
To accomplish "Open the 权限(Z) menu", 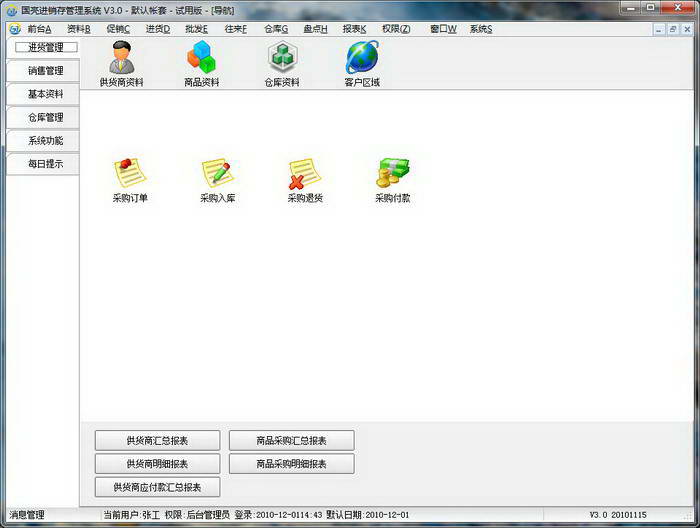I will click(396, 29).
